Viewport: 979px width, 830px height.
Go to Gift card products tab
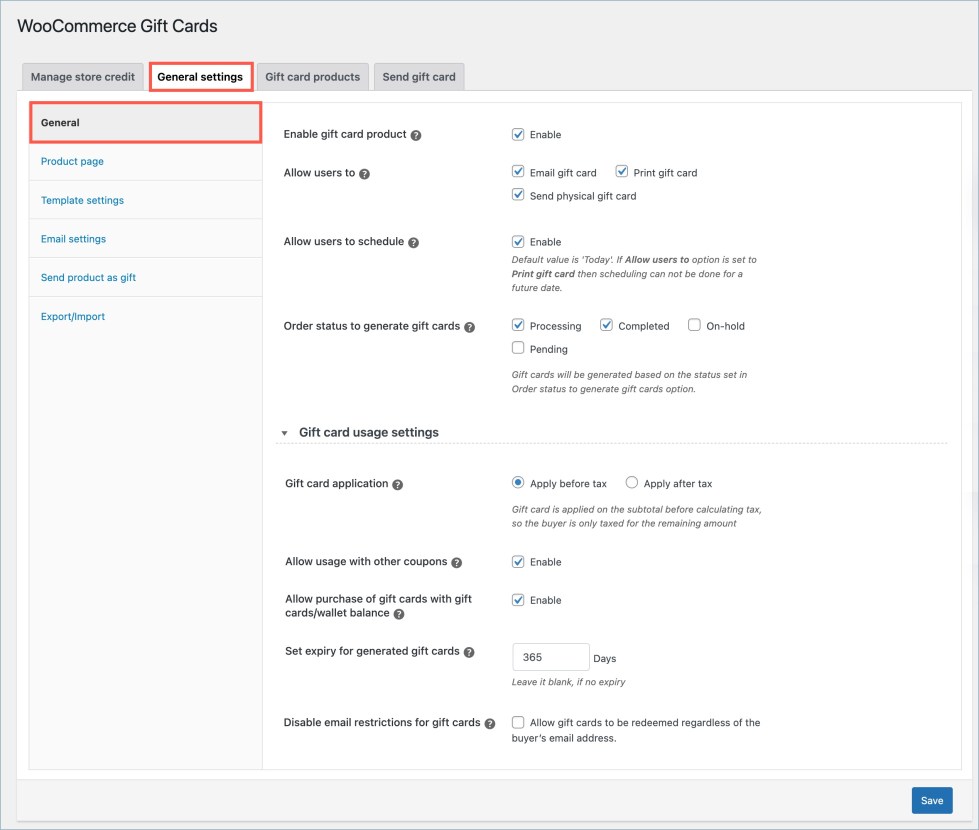tap(313, 77)
